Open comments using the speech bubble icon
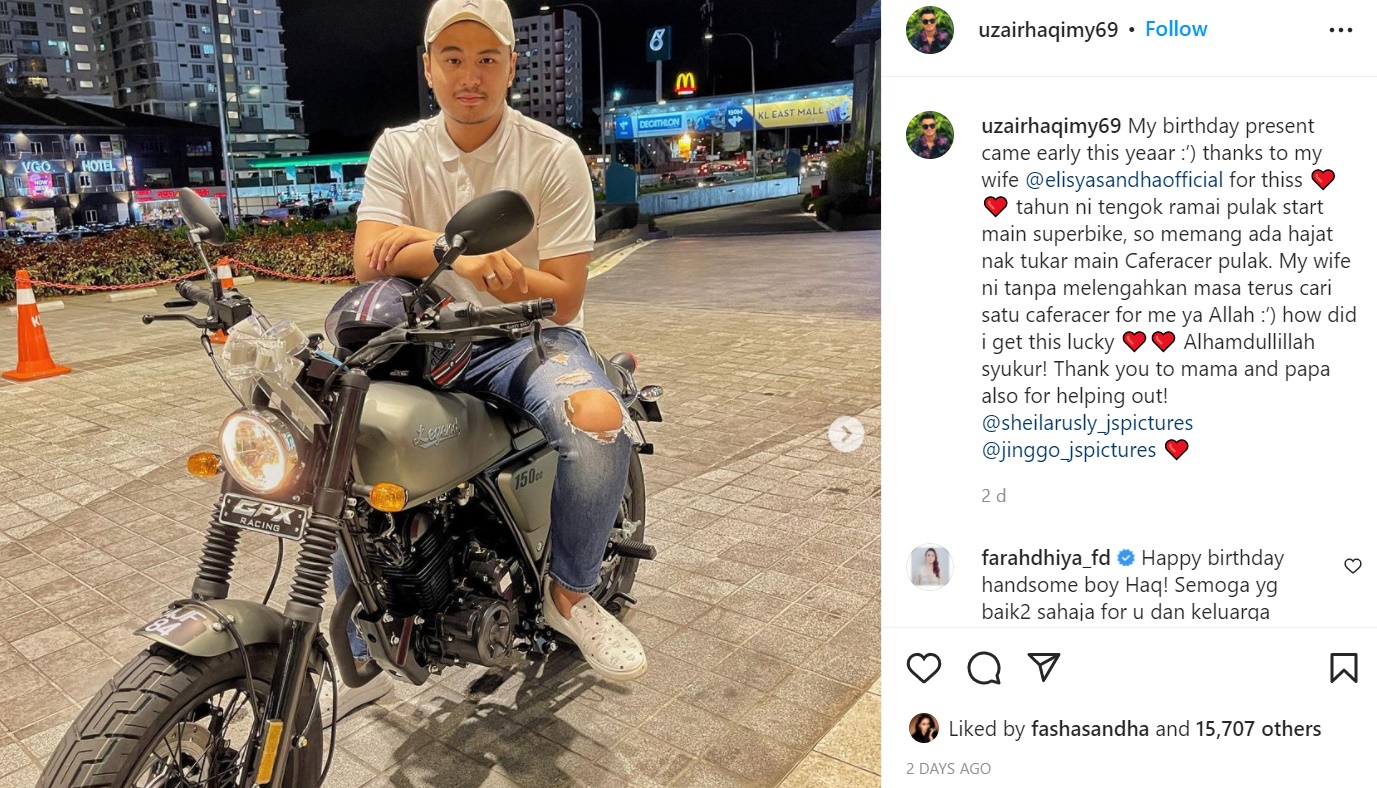 click(984, 667)
